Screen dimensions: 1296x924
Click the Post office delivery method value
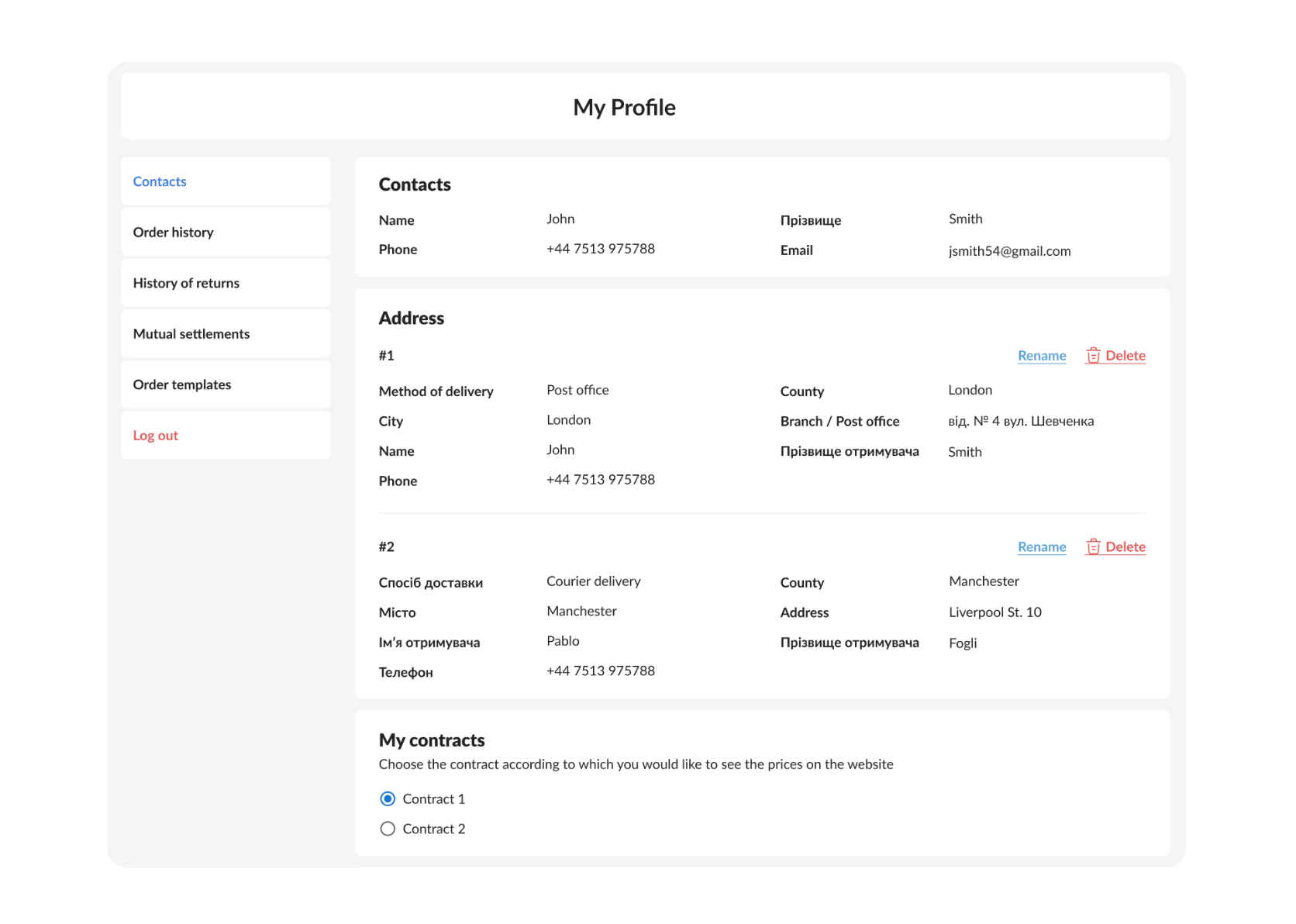[x=577, y=390]
